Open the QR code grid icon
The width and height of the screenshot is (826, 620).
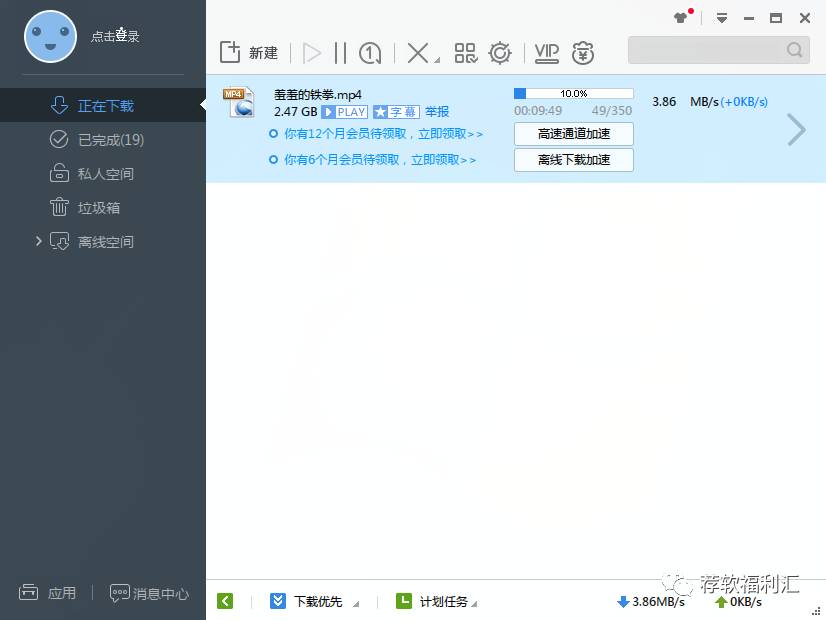click(466, 53)
